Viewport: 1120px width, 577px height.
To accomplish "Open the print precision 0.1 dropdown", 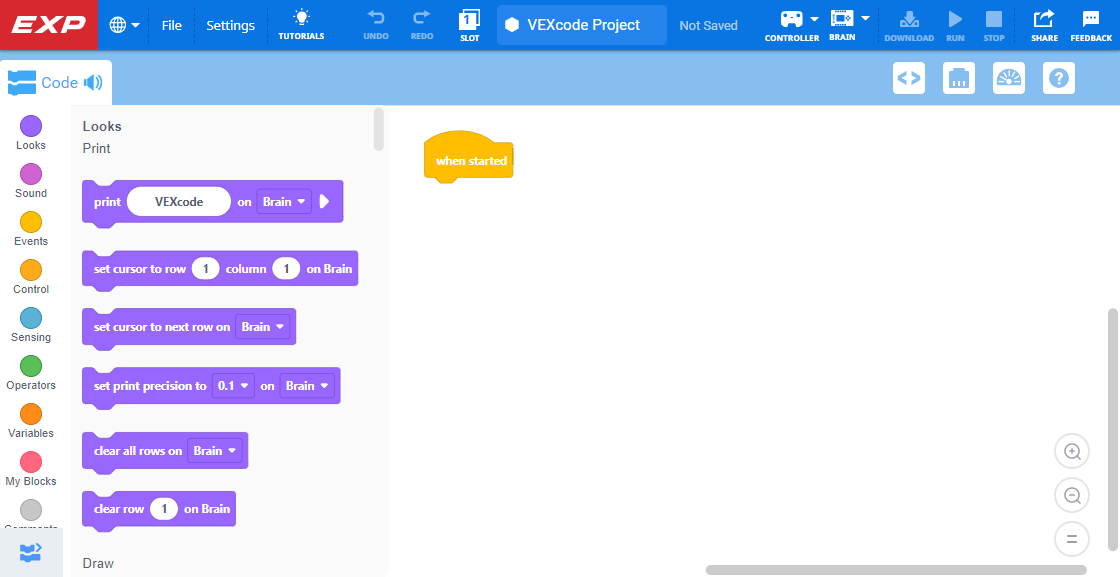I will (x=232, y=385).
